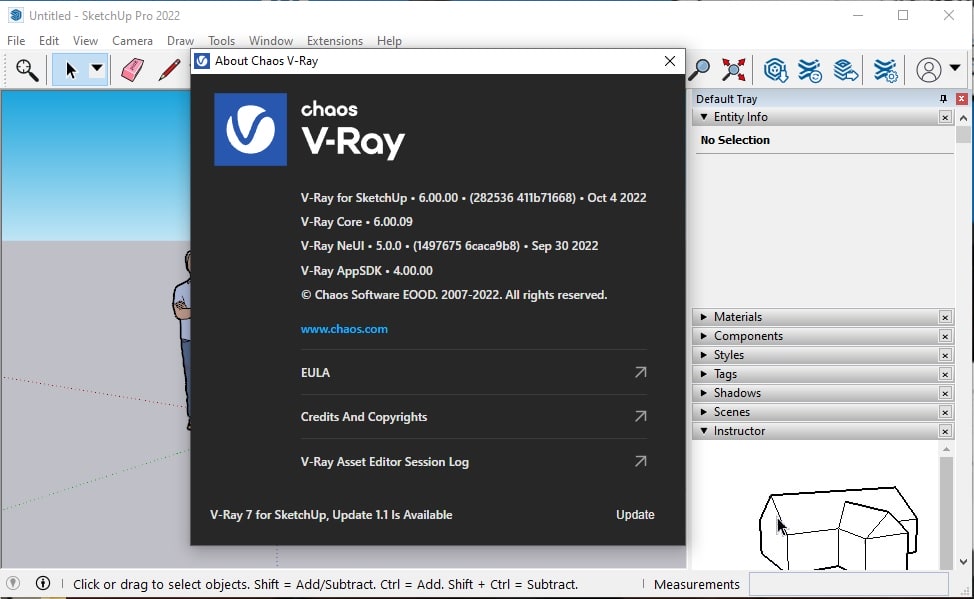This screenshot has height=599, width=974.
Task: Expand the Scenes panel
Action: coord(704,412)
